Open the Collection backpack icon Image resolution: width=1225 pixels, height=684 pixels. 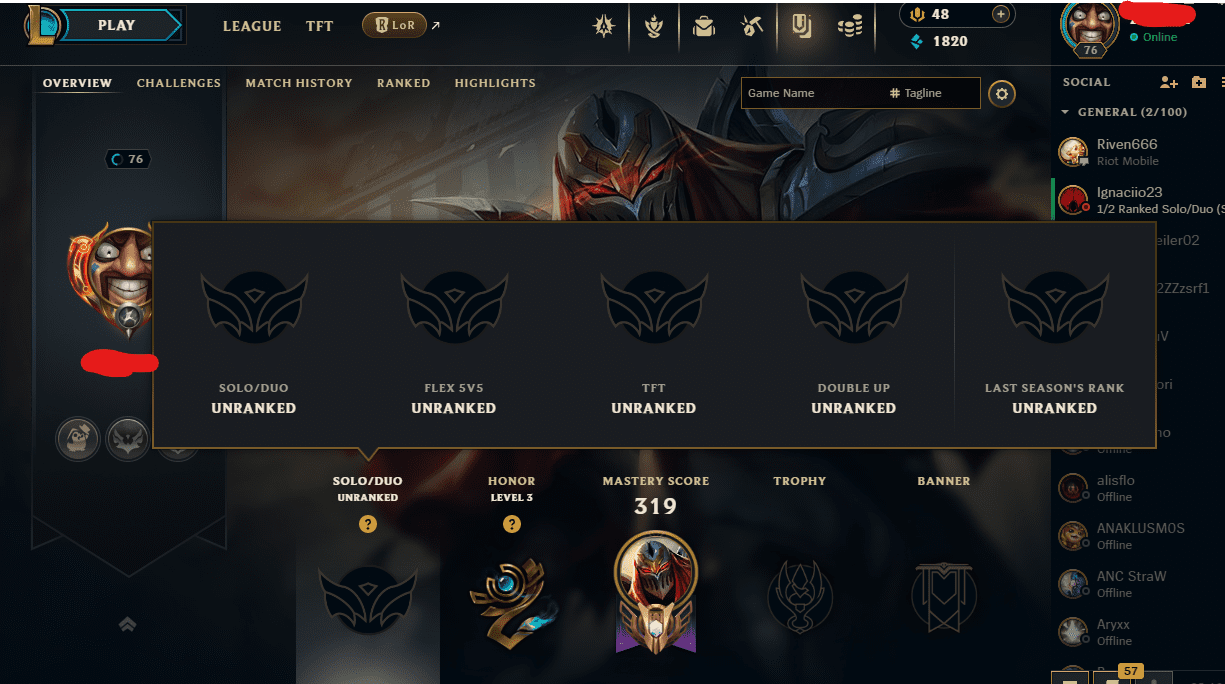tap(704, 27)
